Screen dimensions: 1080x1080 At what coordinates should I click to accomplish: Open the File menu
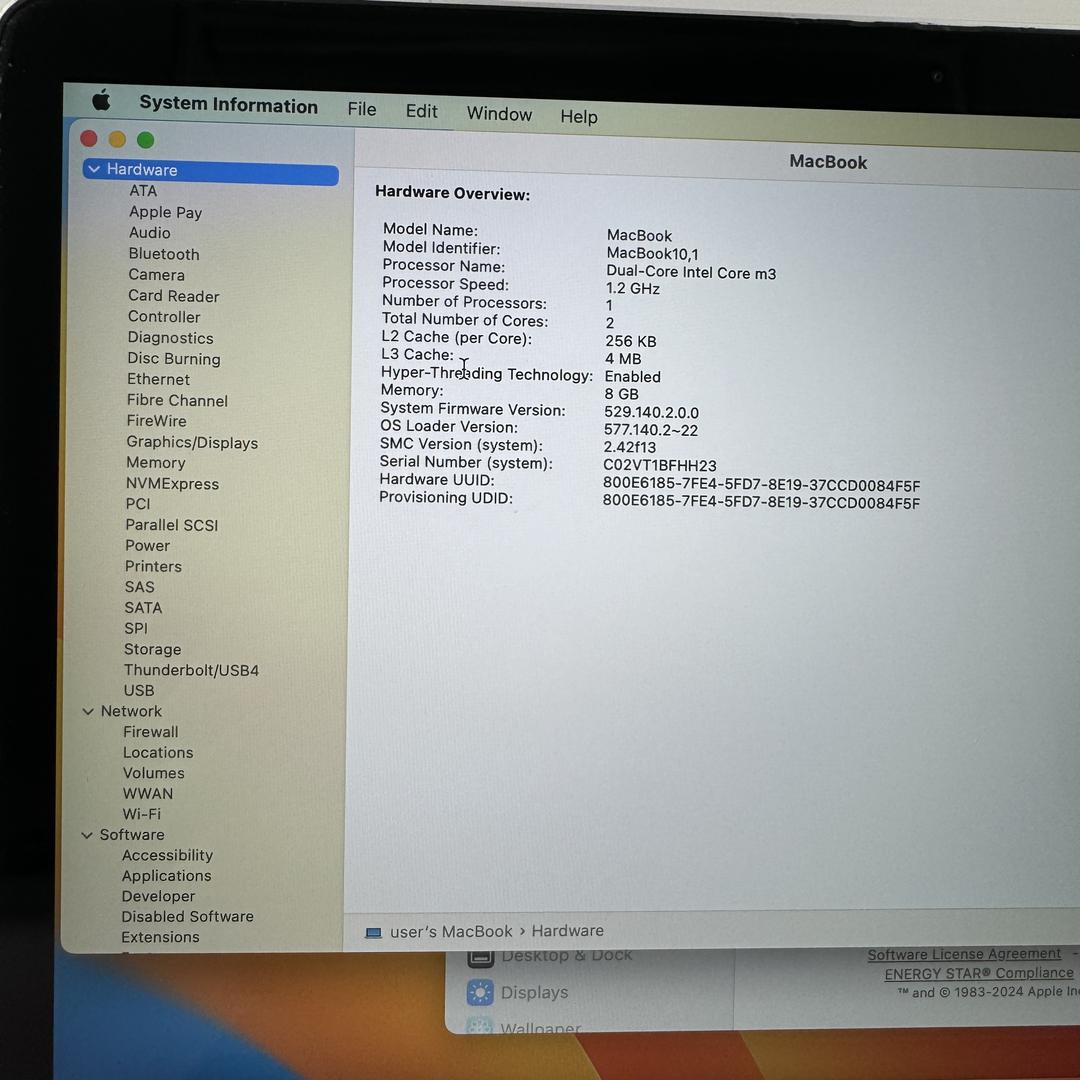pyautogui.click(x=362, y=110)
